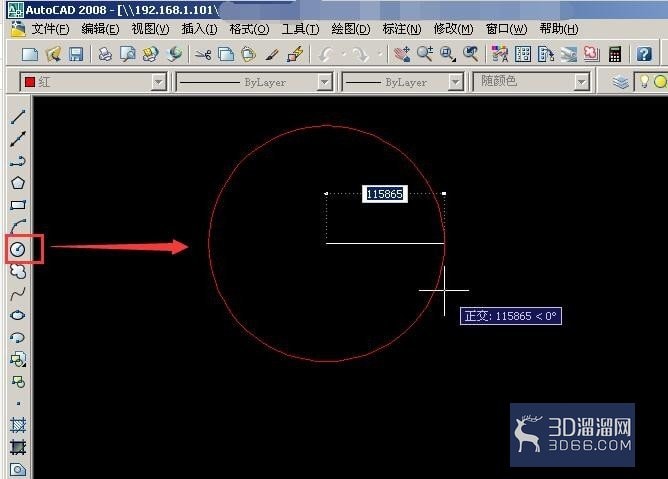Click the Undo arrow icon

[x=327, y=54]
